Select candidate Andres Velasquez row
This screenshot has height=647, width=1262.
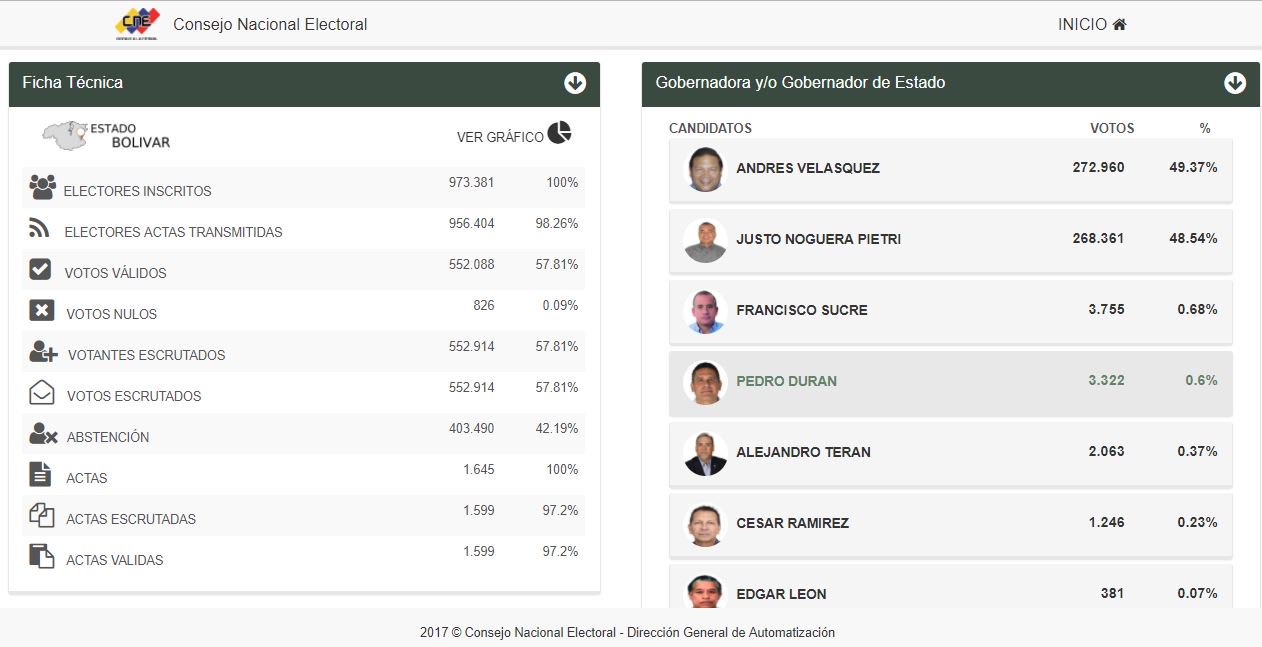[x=950, y=169]
